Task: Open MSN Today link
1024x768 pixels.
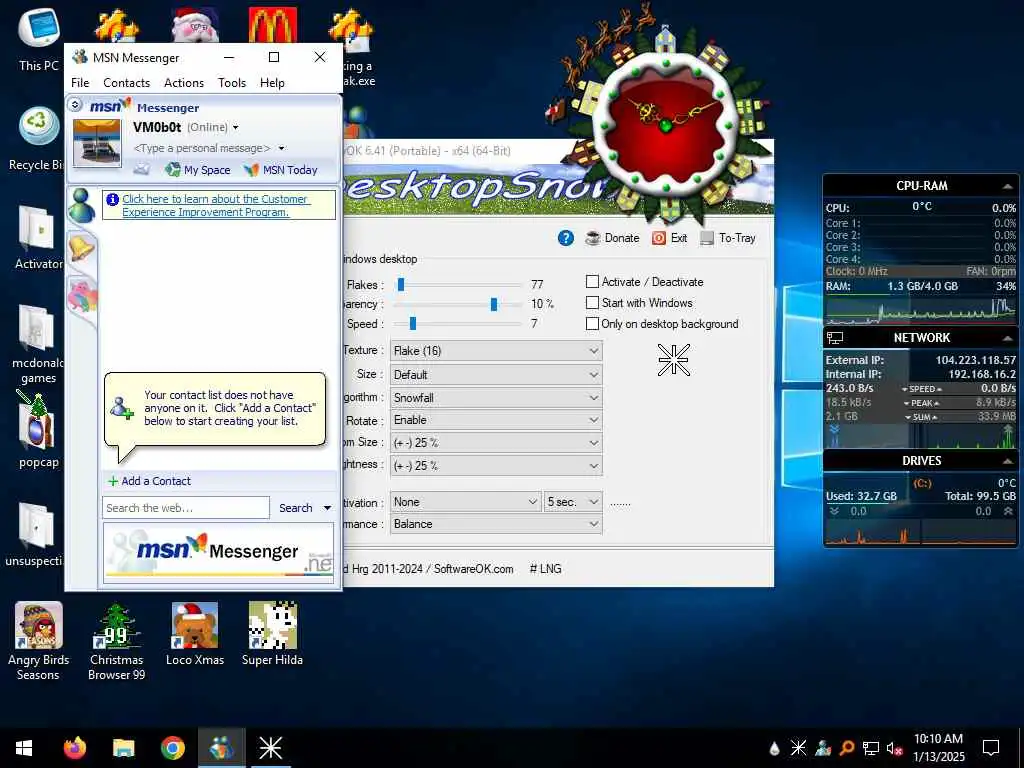Action: pos(281,170)
